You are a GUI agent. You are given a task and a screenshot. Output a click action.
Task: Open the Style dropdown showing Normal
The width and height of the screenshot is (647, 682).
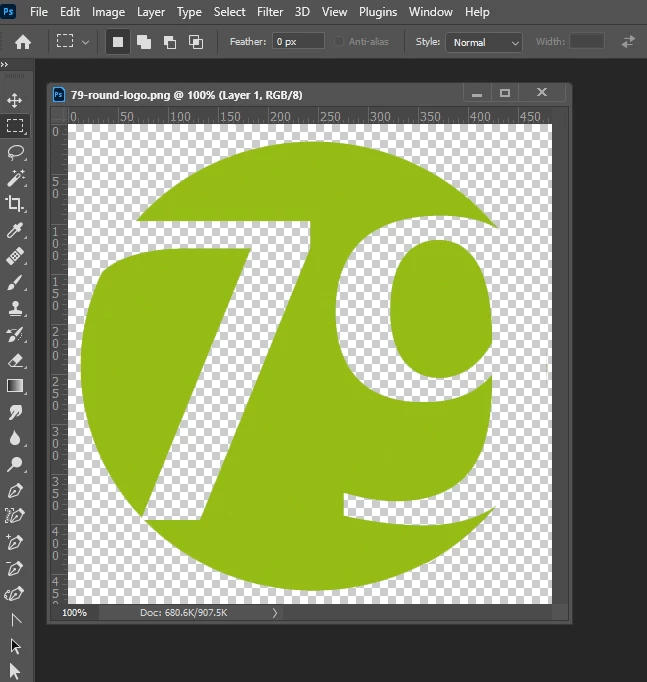point(484,42)
